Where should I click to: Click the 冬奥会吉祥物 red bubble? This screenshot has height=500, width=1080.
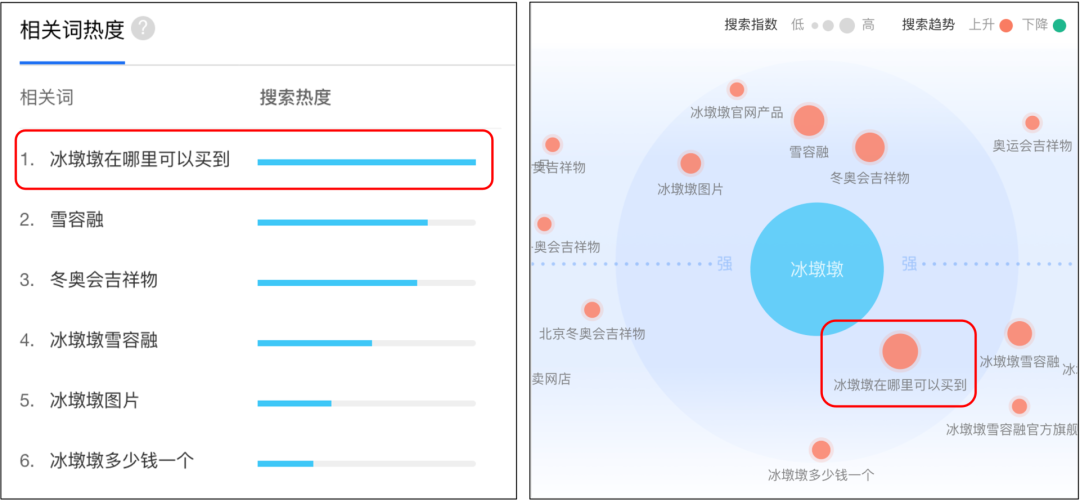click(870, 147)
